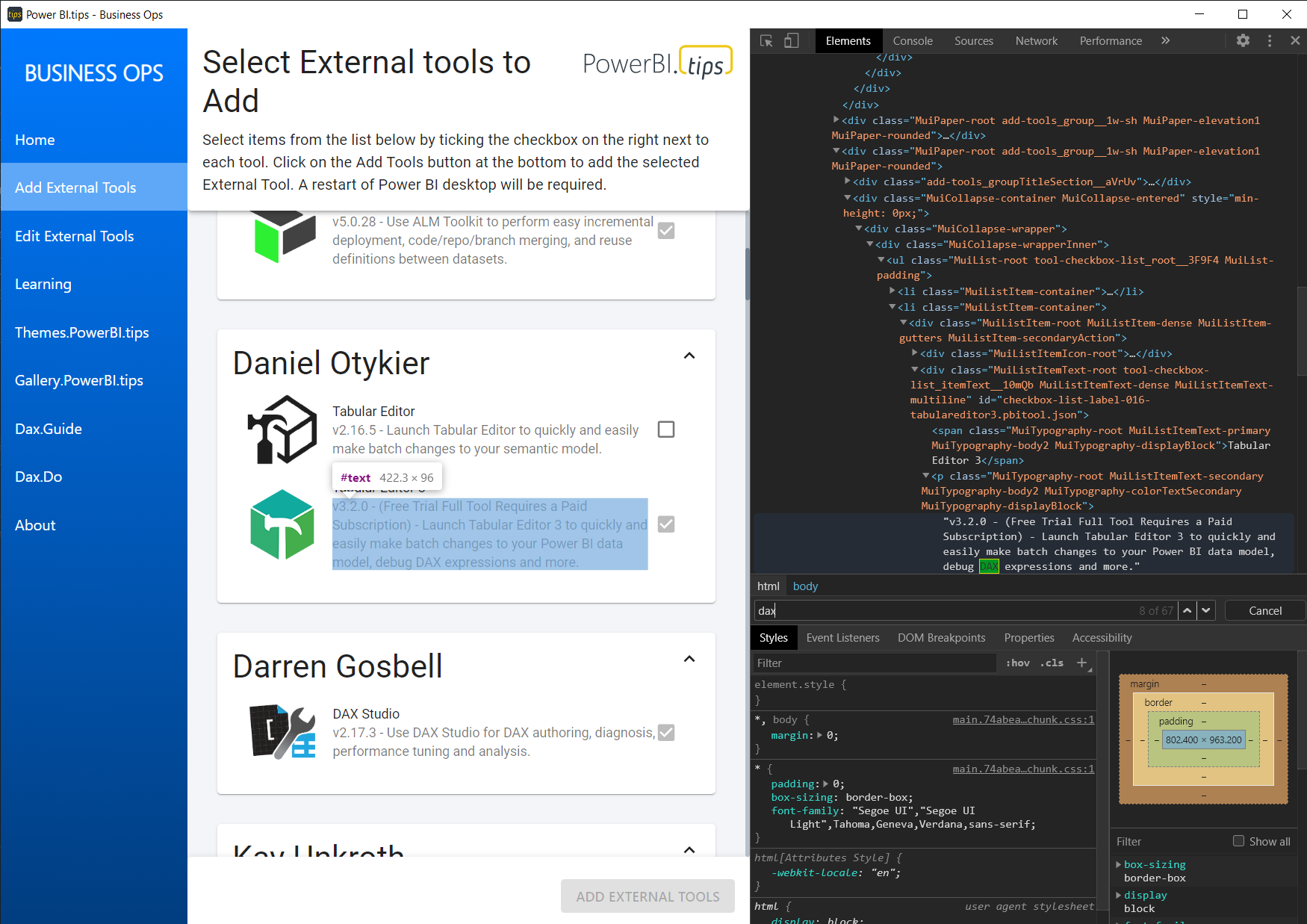Open main.74abea chunk.css link for body rule
Screen dimensions: 1307x924
[1023, 719]
